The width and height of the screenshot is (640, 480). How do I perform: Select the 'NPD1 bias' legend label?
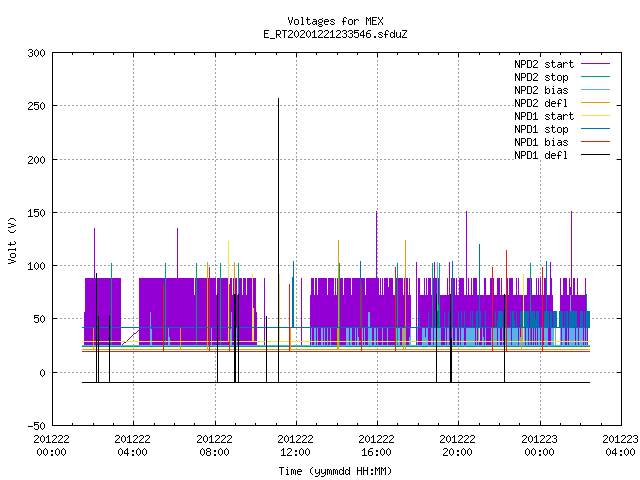[541, 142]
